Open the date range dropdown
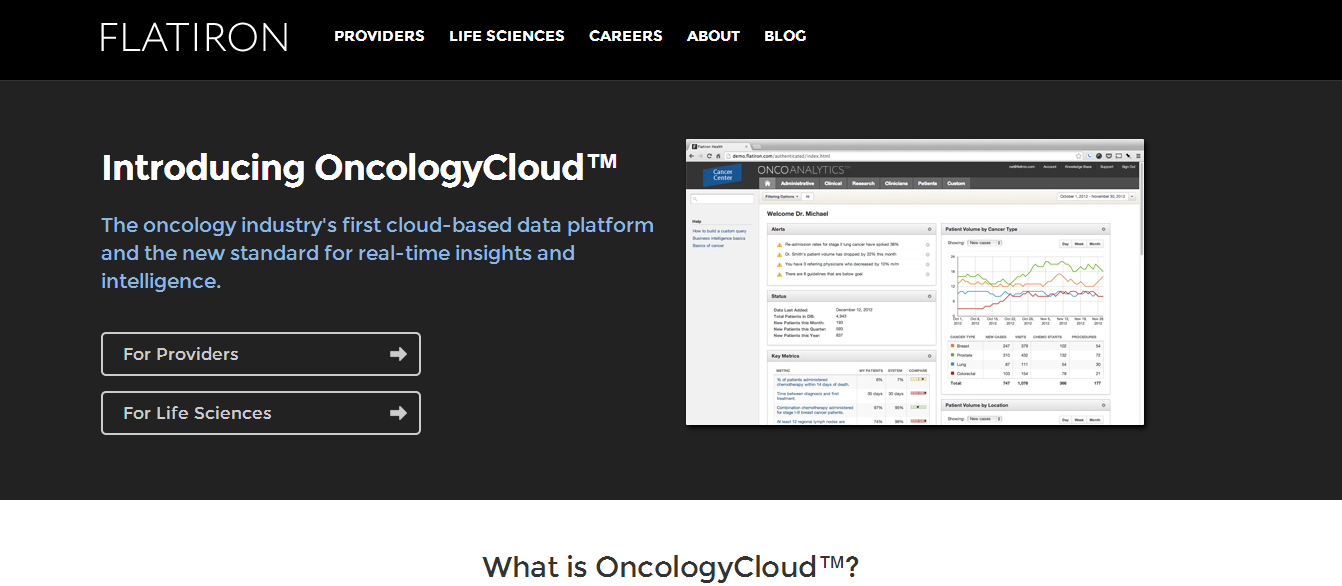The image size is (1342, 586). pos(1096,197)
